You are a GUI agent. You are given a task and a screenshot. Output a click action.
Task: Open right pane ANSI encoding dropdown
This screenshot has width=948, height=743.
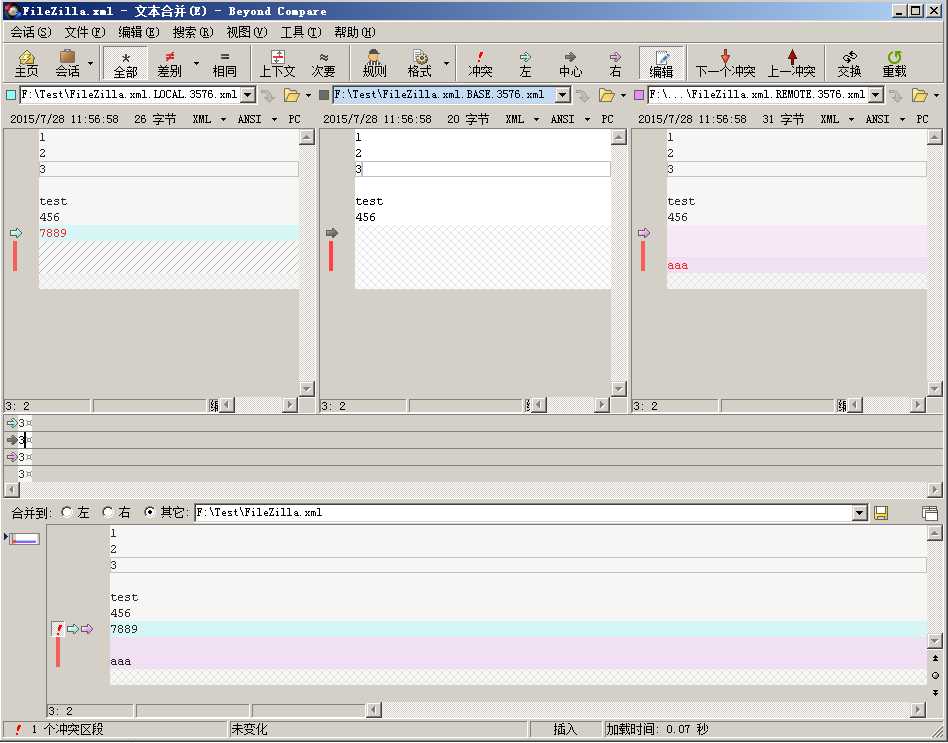(x=902, y=120)
